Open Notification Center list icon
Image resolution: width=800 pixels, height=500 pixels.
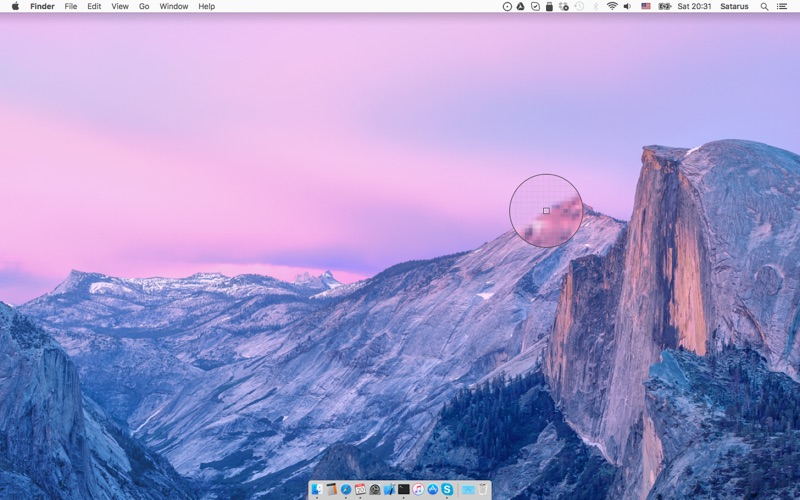click(x=781, y=7)
